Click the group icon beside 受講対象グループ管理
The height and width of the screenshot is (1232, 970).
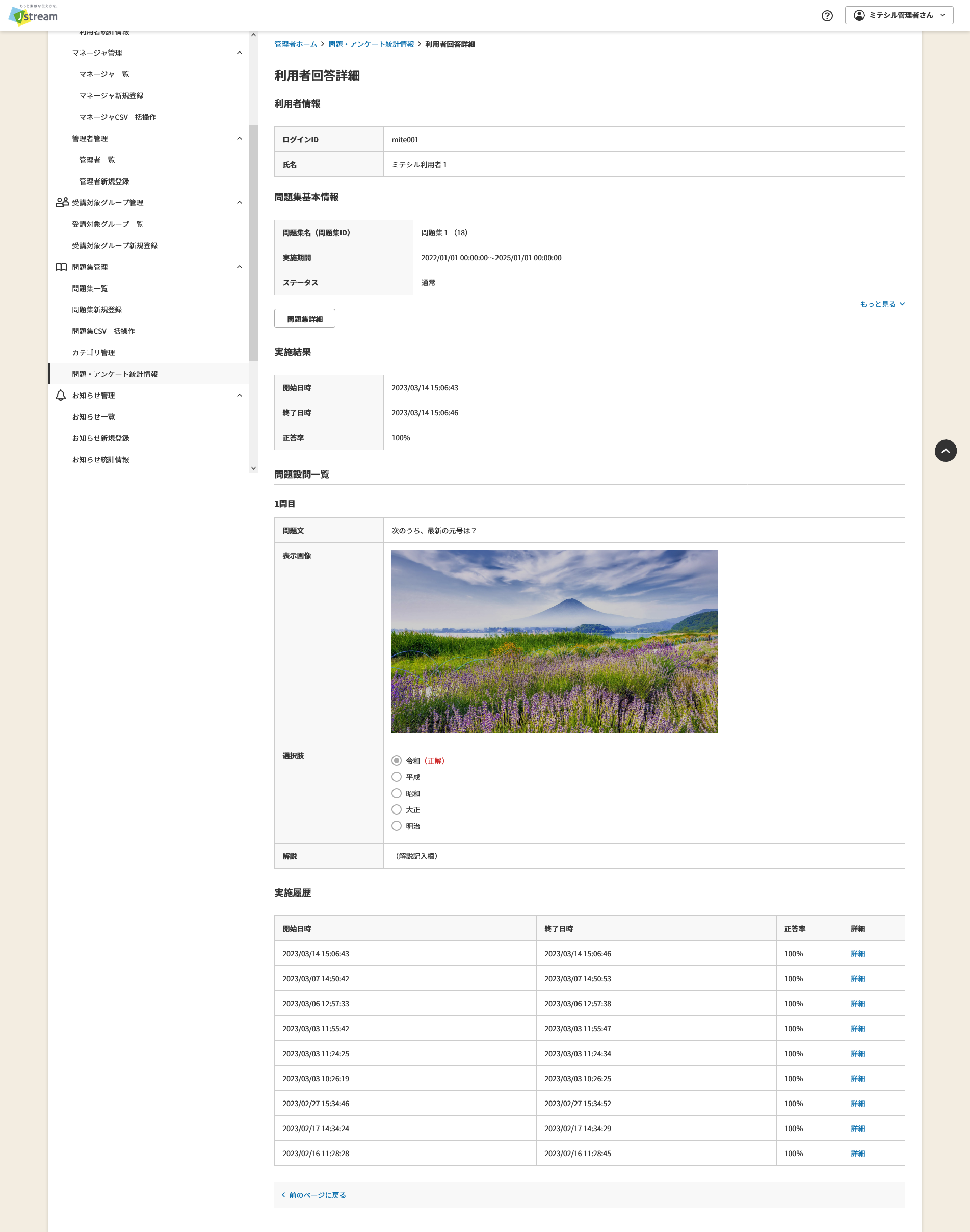click(62, 203)
